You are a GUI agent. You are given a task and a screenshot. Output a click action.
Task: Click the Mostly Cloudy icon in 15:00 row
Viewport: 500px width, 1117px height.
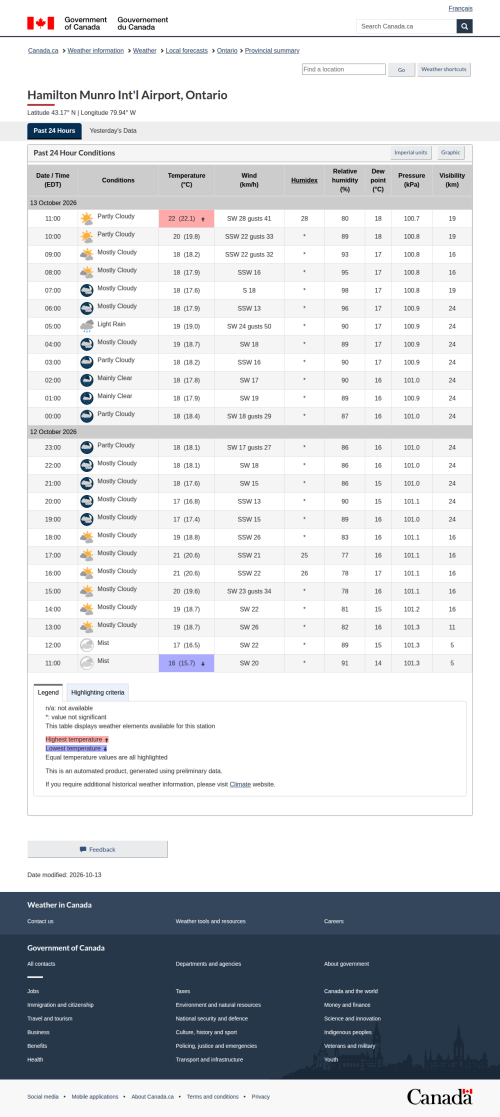coord(86,591)
